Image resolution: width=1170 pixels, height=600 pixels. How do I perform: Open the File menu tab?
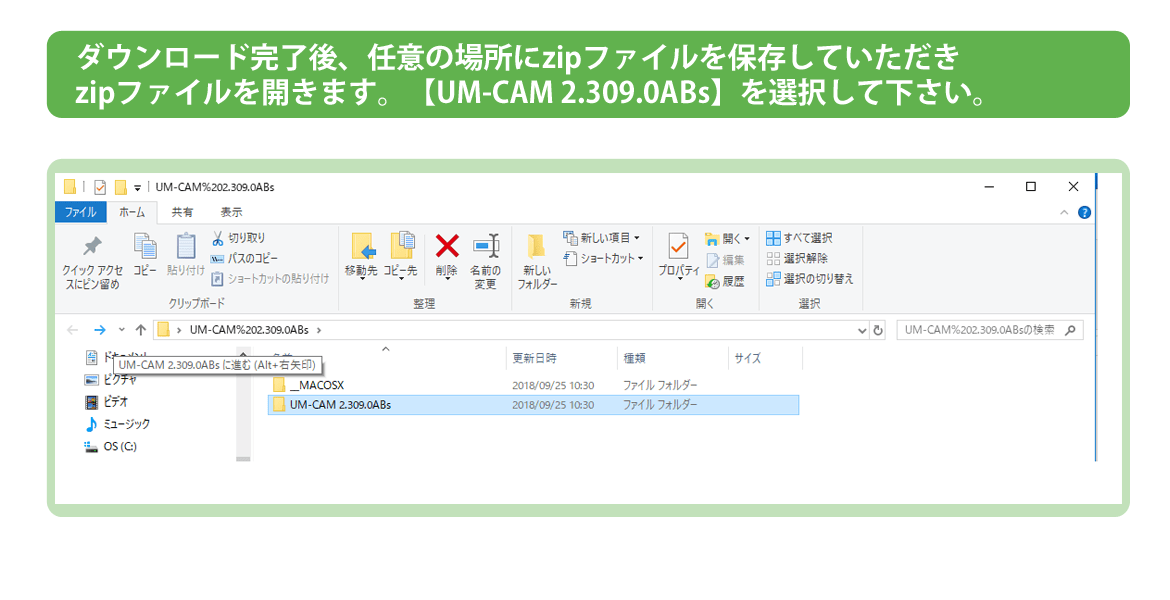point(80,212)
